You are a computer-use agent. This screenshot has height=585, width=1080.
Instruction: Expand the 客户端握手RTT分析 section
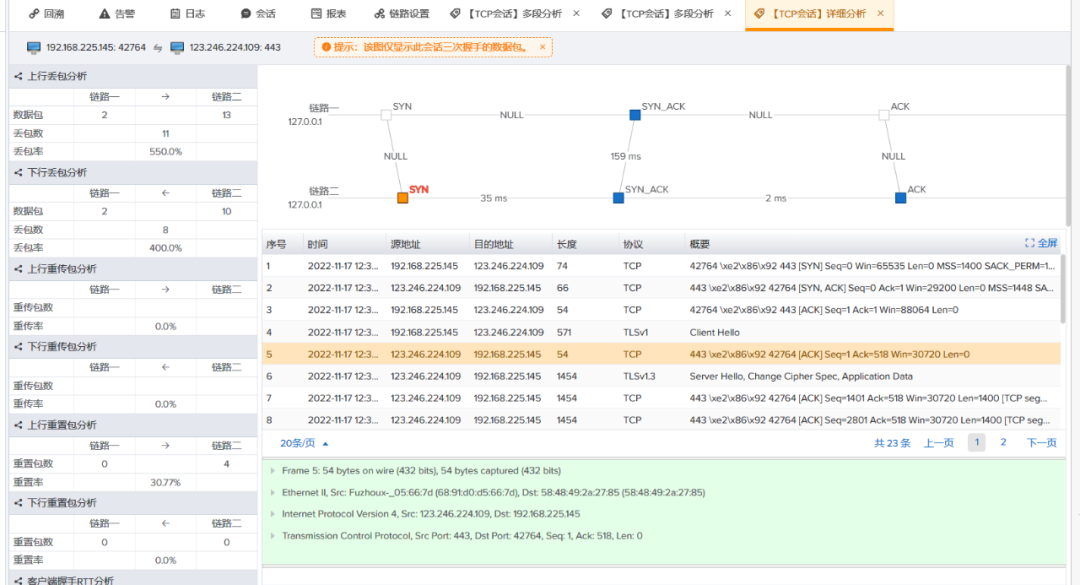pos(18,581)
